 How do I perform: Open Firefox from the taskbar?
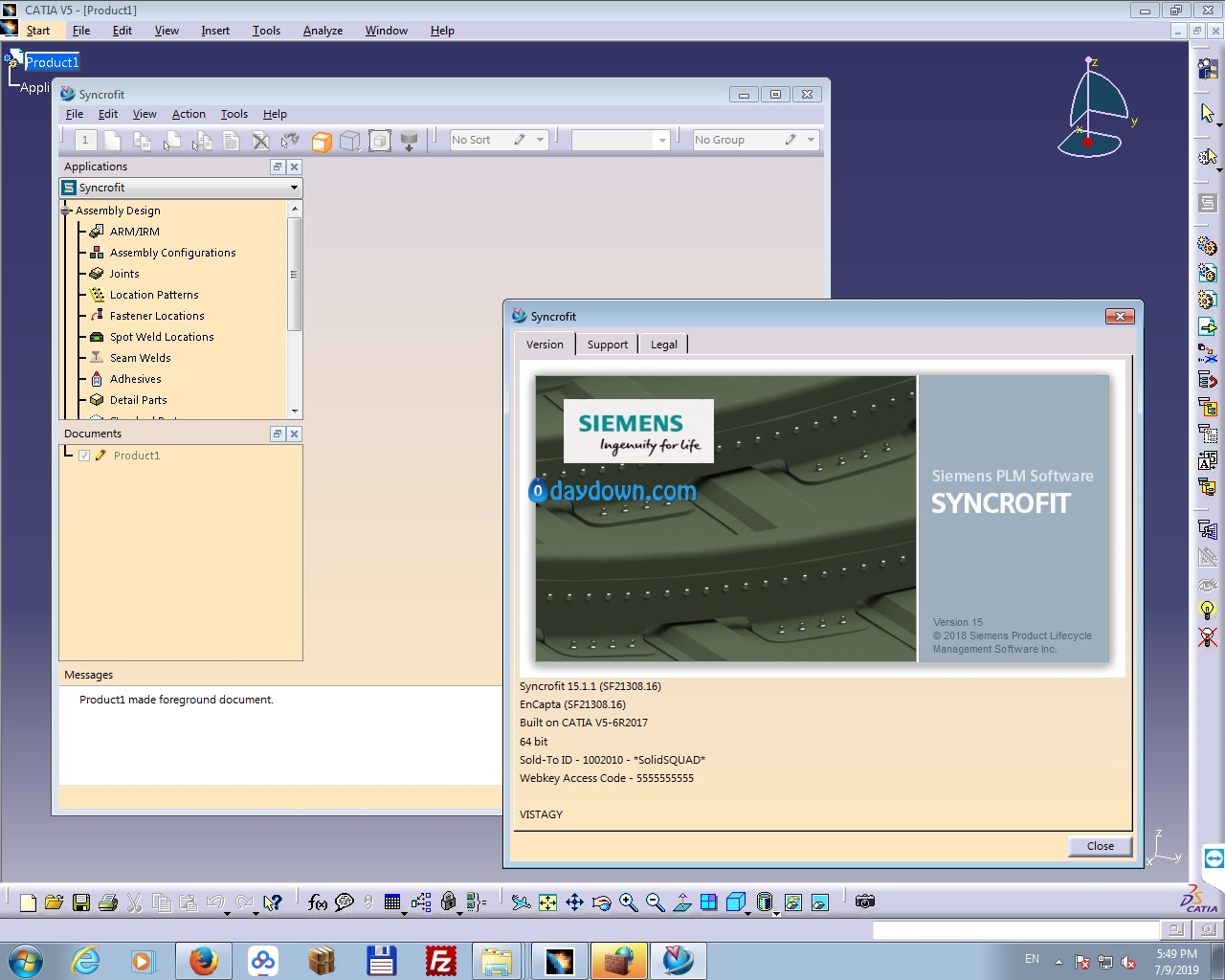point(203,961)
